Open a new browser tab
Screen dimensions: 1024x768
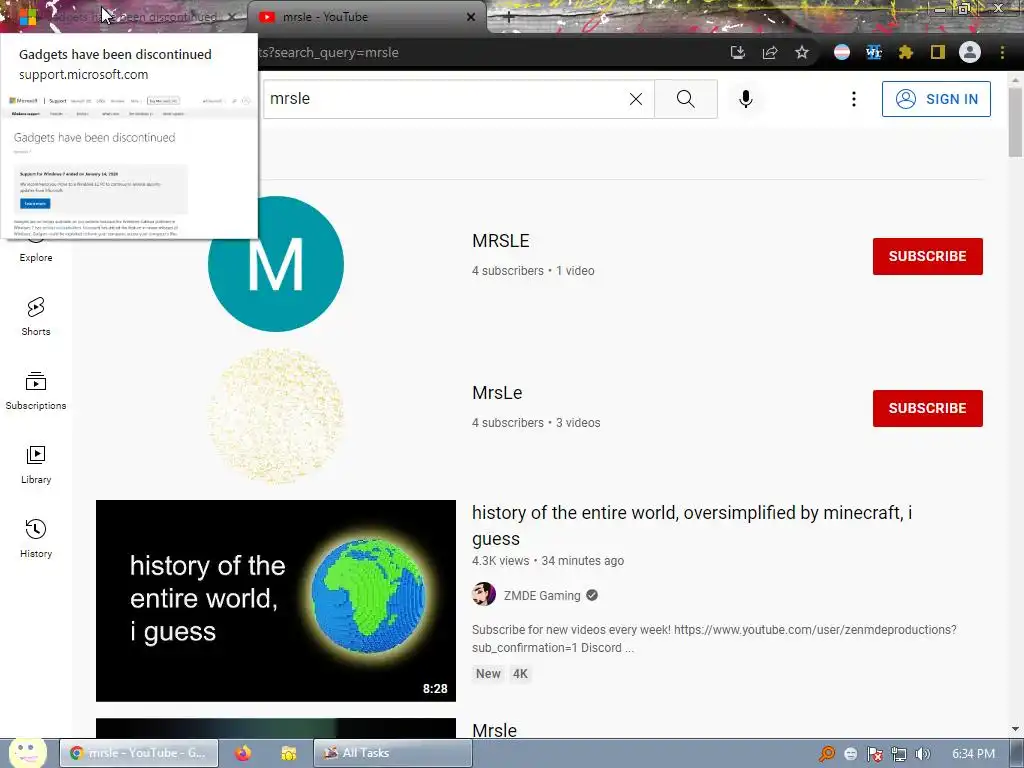(509, 17)
